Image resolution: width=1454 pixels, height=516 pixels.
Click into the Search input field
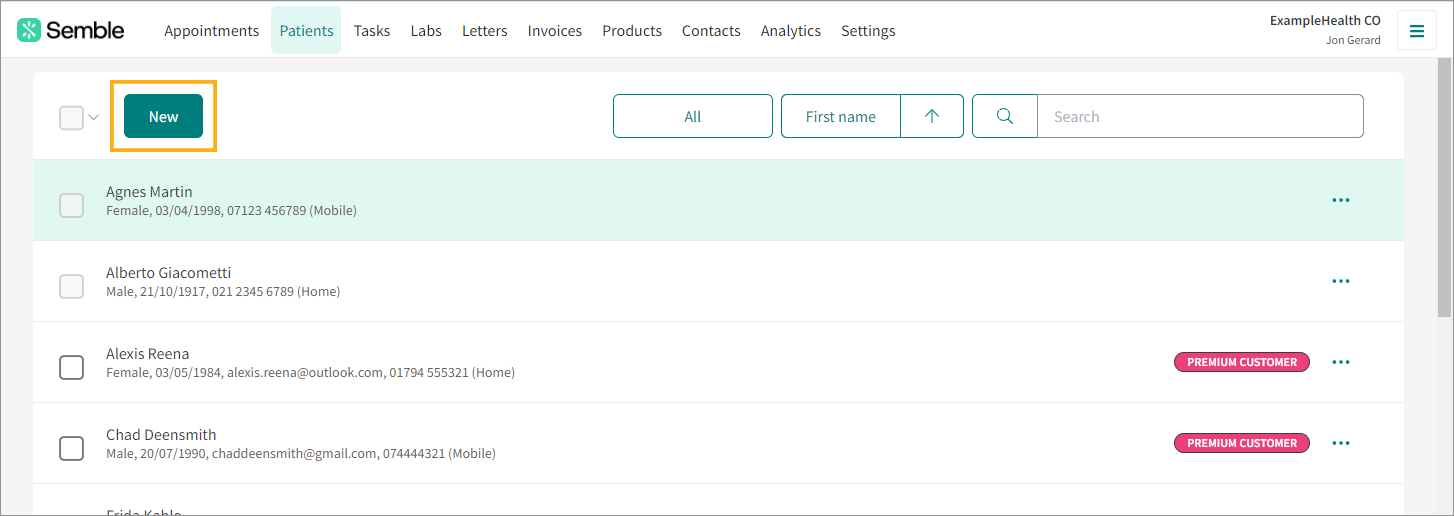tap(1200, 116)
